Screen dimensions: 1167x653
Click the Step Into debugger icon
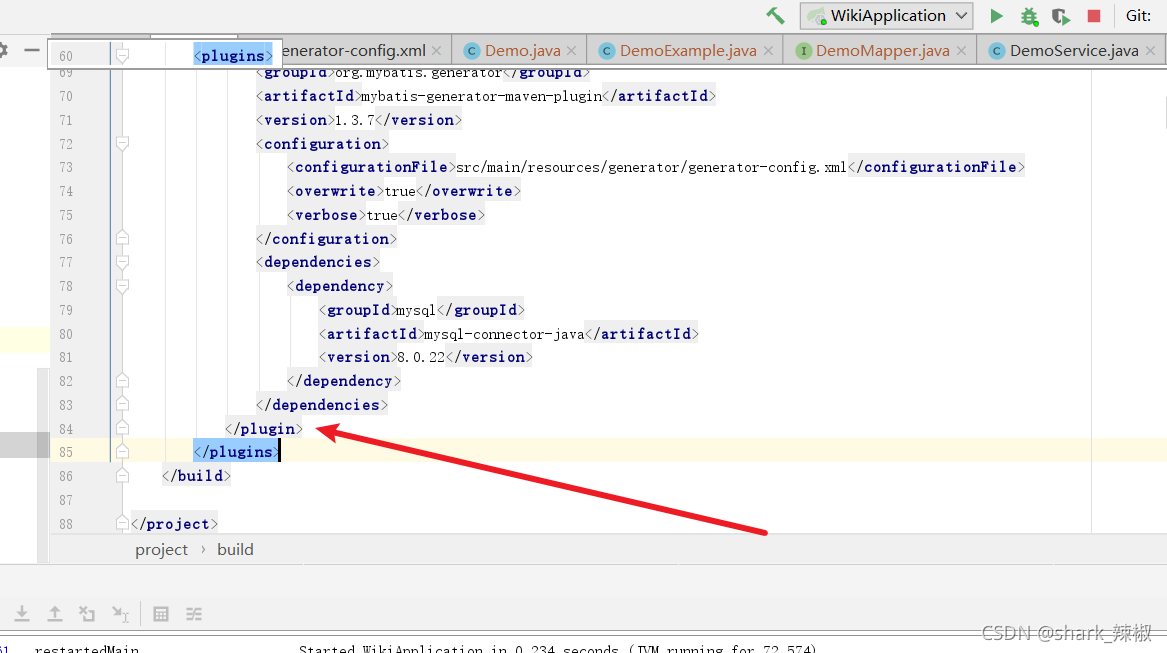pos(22,614)
